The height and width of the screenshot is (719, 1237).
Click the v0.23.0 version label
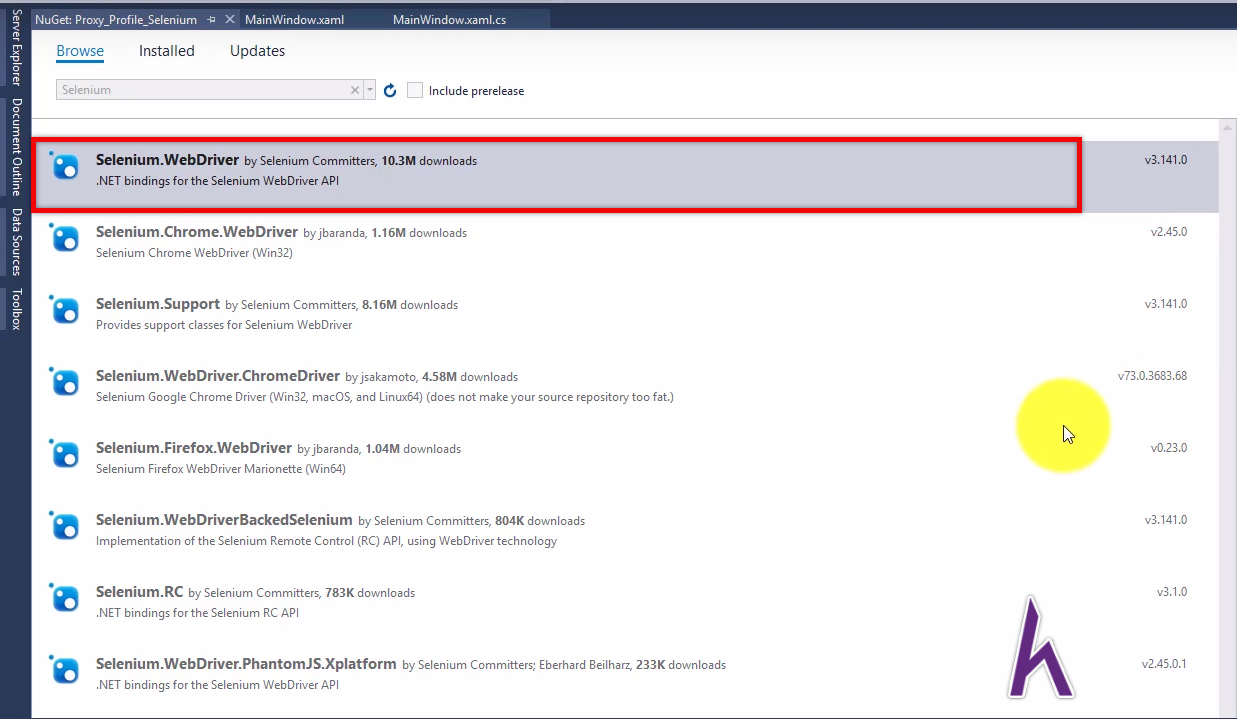coord(1169,448)
